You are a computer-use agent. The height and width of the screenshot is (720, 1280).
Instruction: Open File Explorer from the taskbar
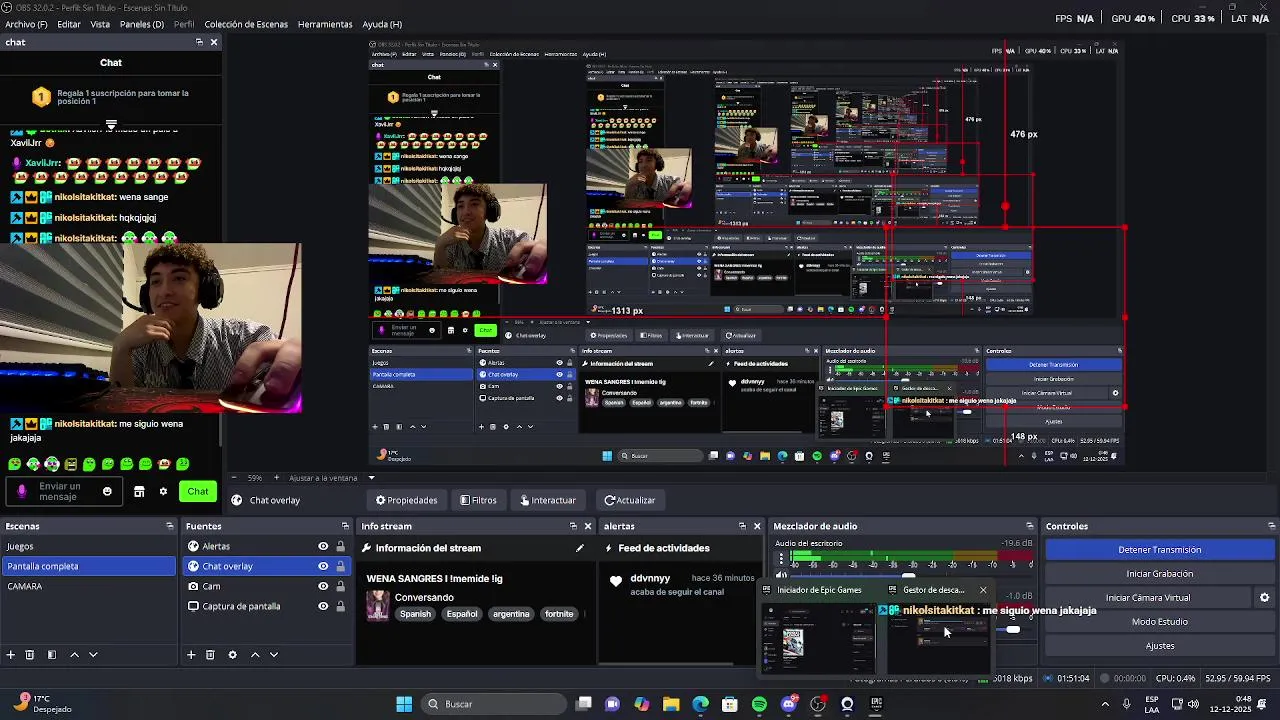671,704
